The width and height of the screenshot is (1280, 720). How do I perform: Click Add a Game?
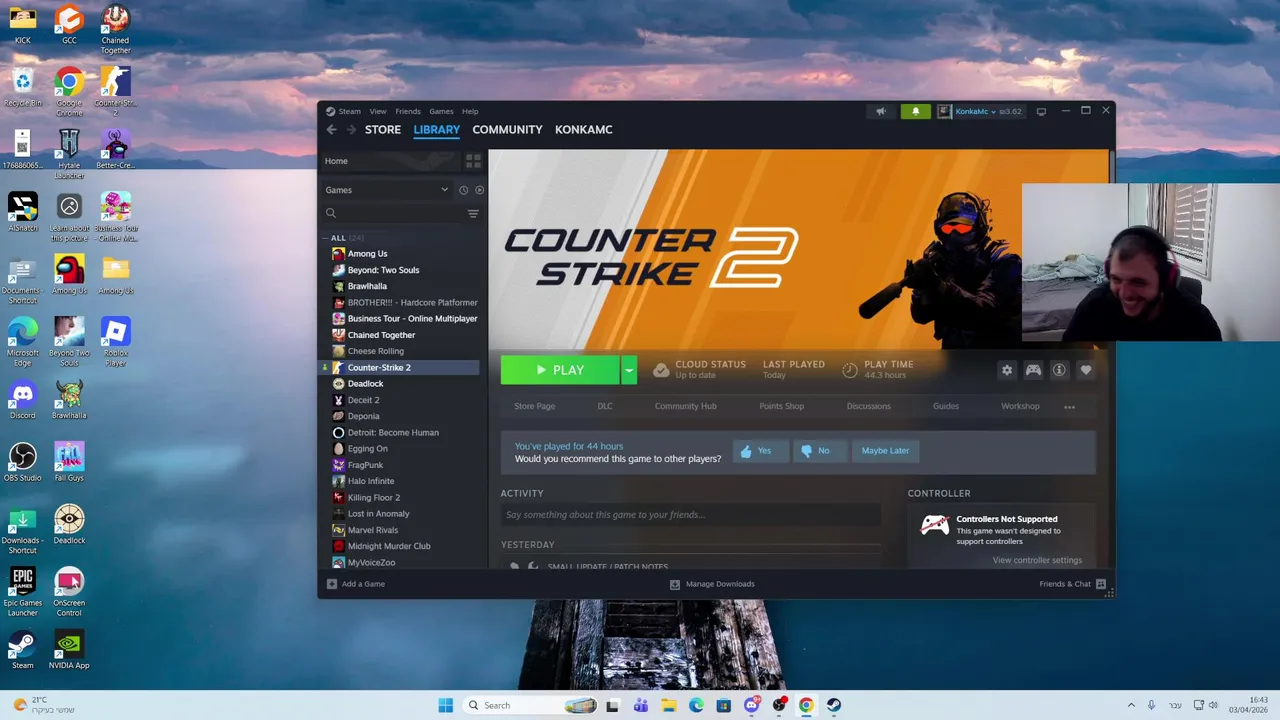coord(356,584)
